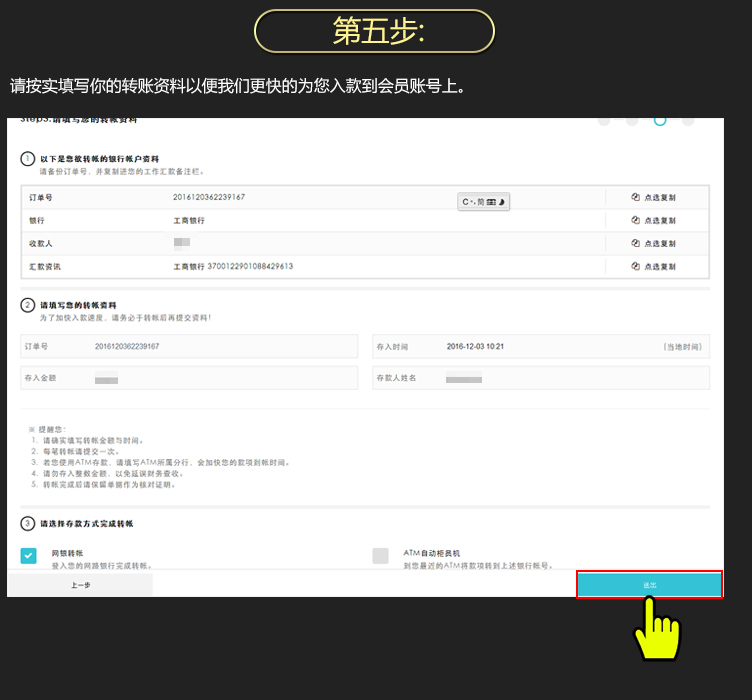Submit the form with 送出 button
Screen dimensions: 752x700
point(649,585)
